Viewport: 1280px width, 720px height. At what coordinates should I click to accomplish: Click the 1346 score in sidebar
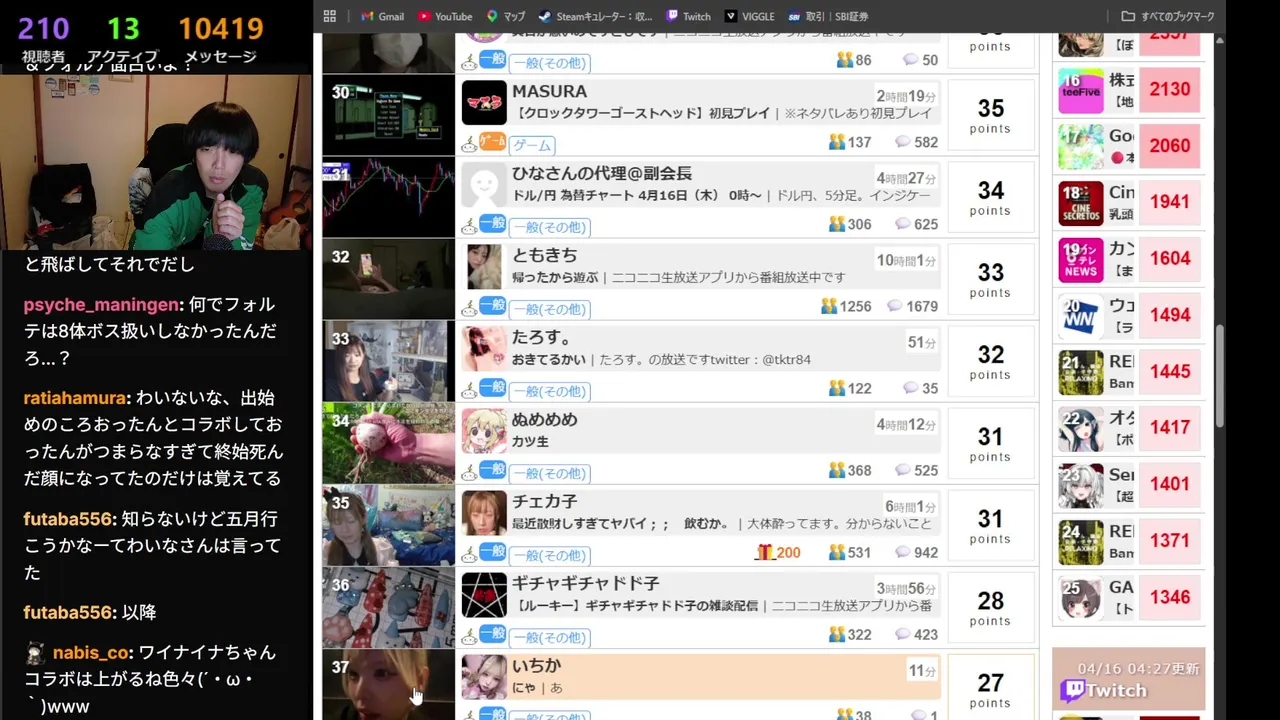(1170, 599)
